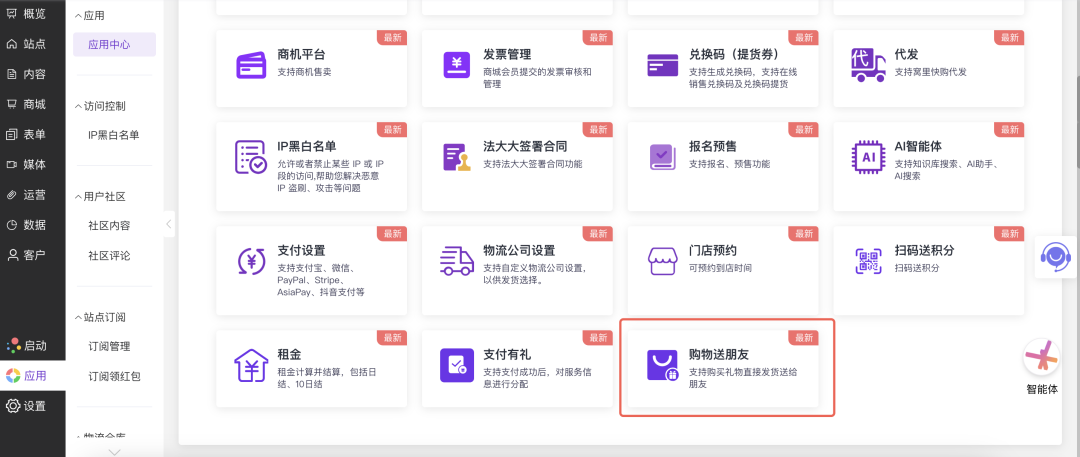Click the 扫码送积分 QR code icon

(867, 260)
